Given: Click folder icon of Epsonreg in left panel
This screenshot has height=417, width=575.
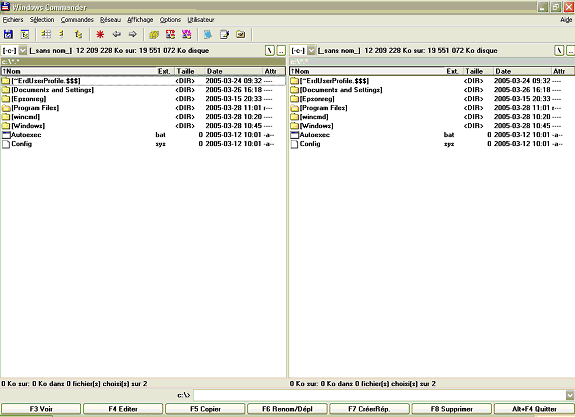Looking at the screenshot, I should pos(6,99).
